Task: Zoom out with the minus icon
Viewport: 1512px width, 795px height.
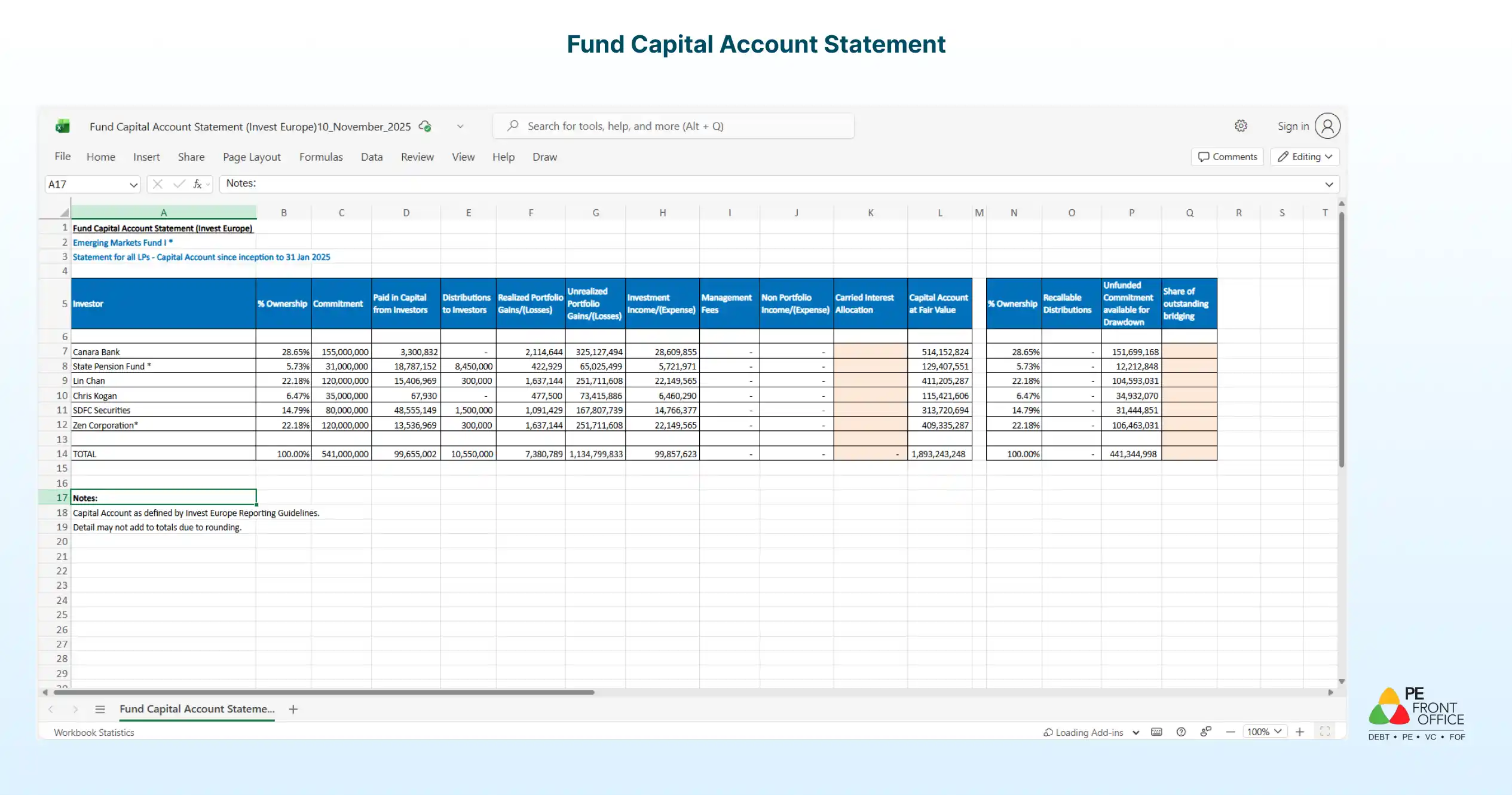Action: (1231, 732)
